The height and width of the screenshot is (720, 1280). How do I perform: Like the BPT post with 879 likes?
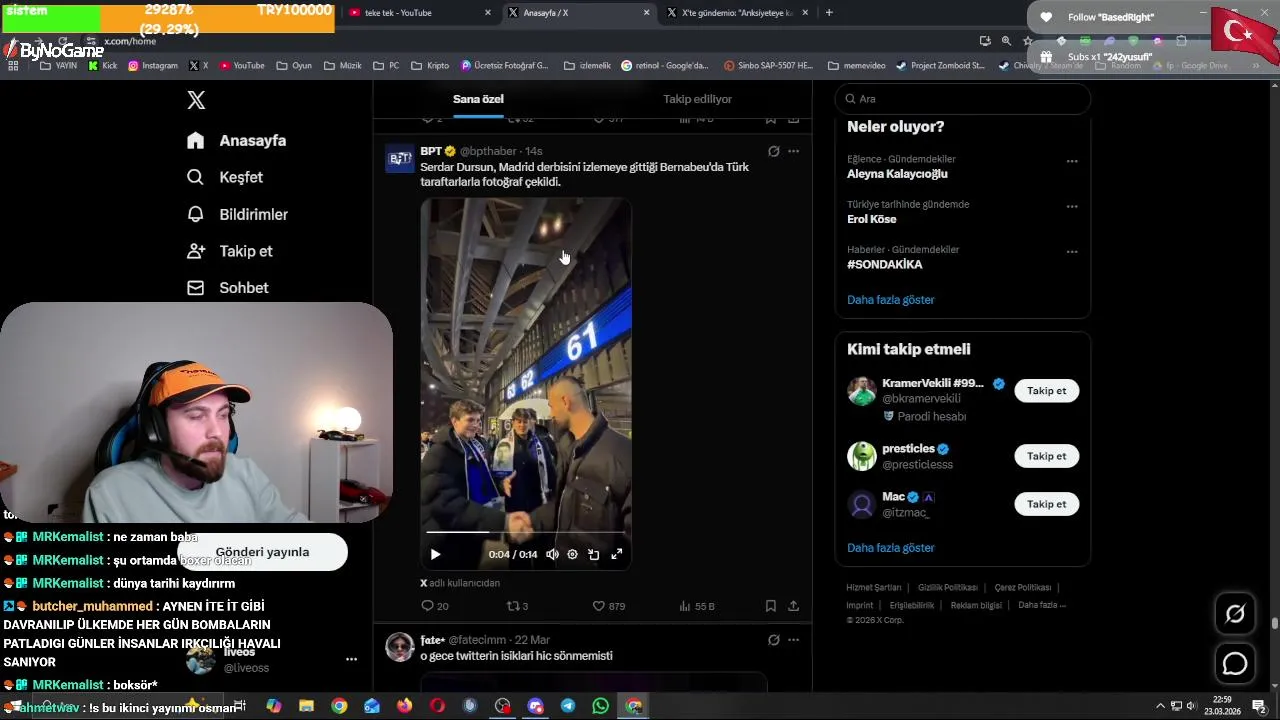pyautogui.click(x=609, y=606)
